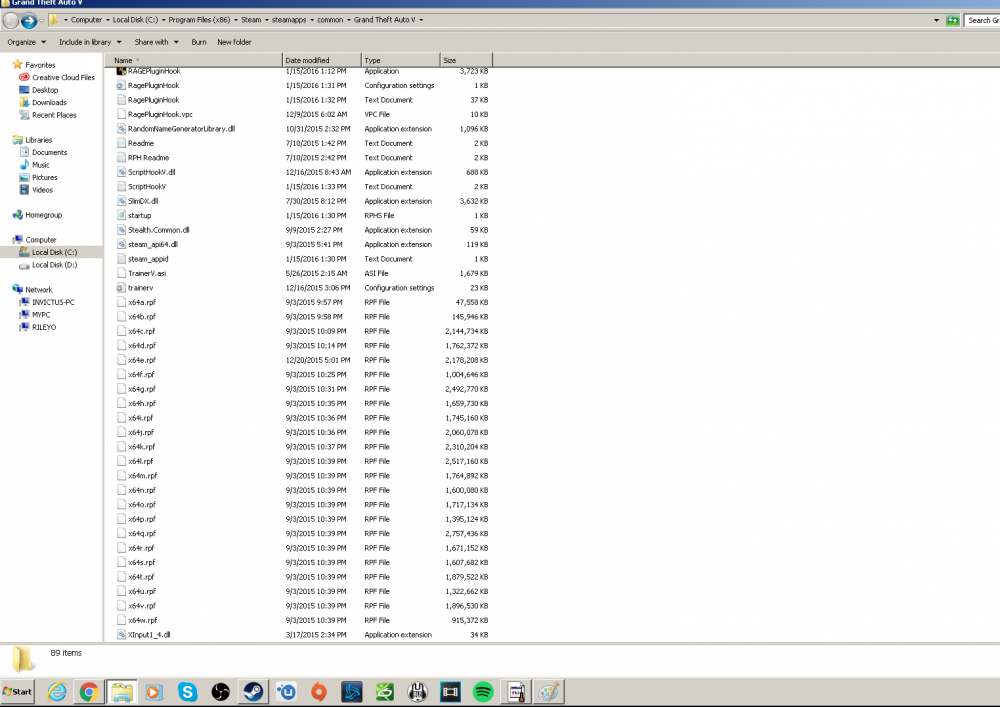Launch Origin from the taskbar
The image size is (1000, 707).
click(319, 692)
